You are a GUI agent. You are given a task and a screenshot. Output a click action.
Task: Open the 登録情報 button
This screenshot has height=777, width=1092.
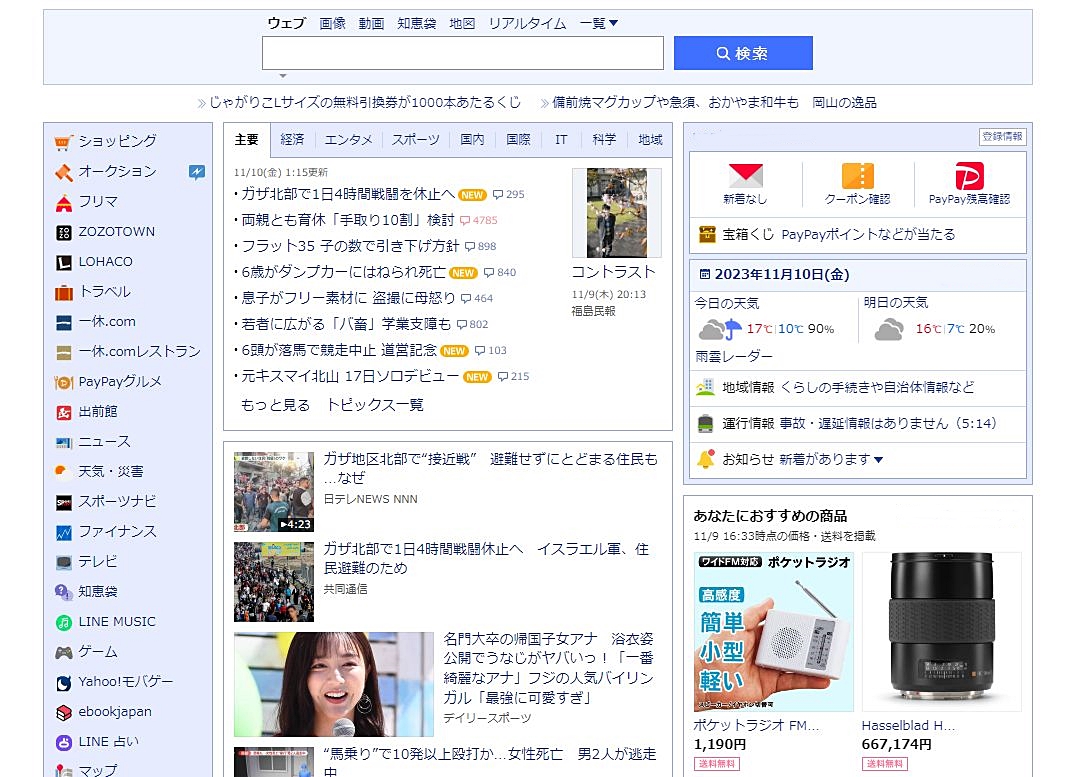[x=1003, y=136]
